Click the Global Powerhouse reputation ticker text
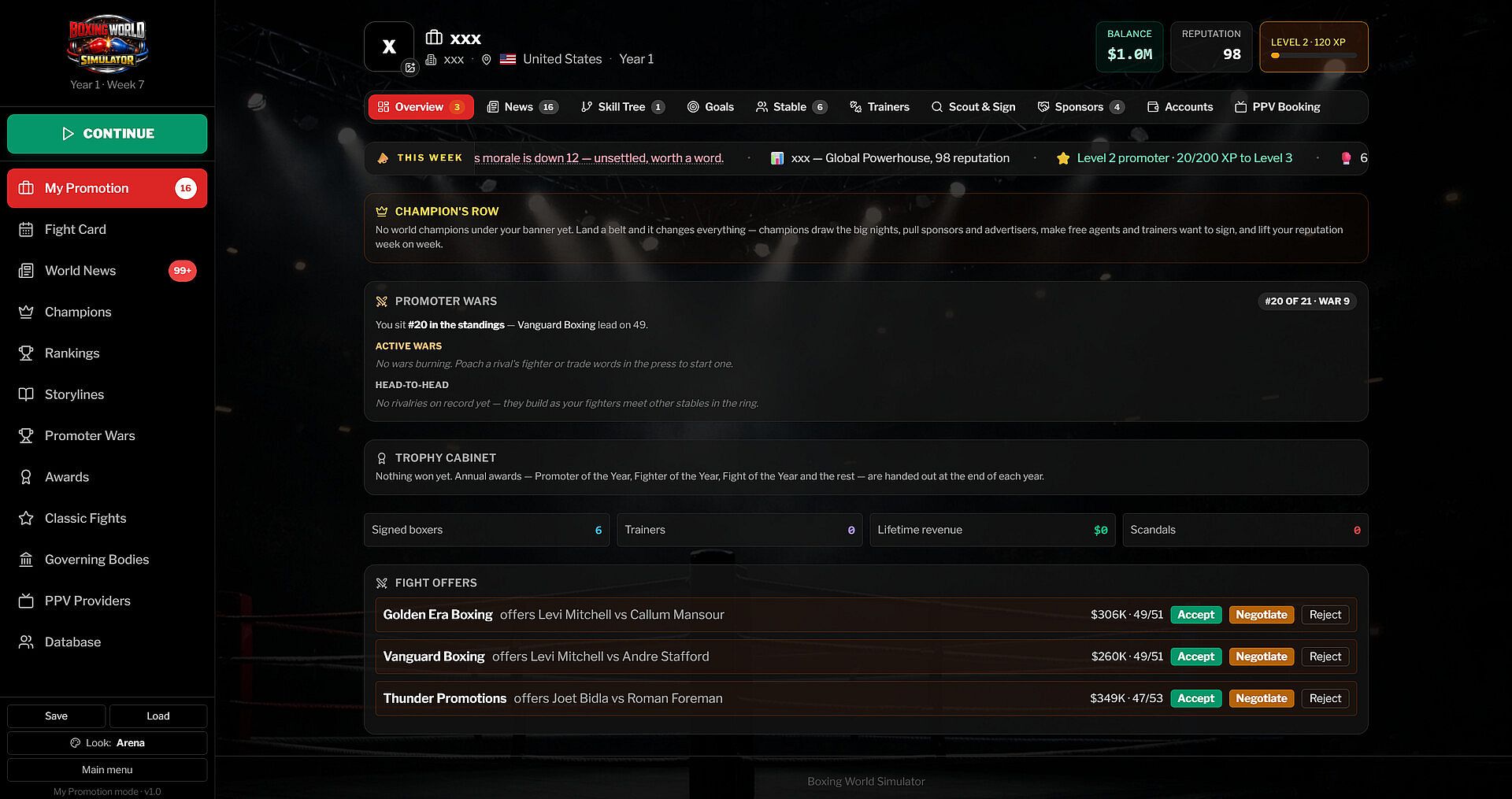1512x799 pixels. tap(900, 158)
